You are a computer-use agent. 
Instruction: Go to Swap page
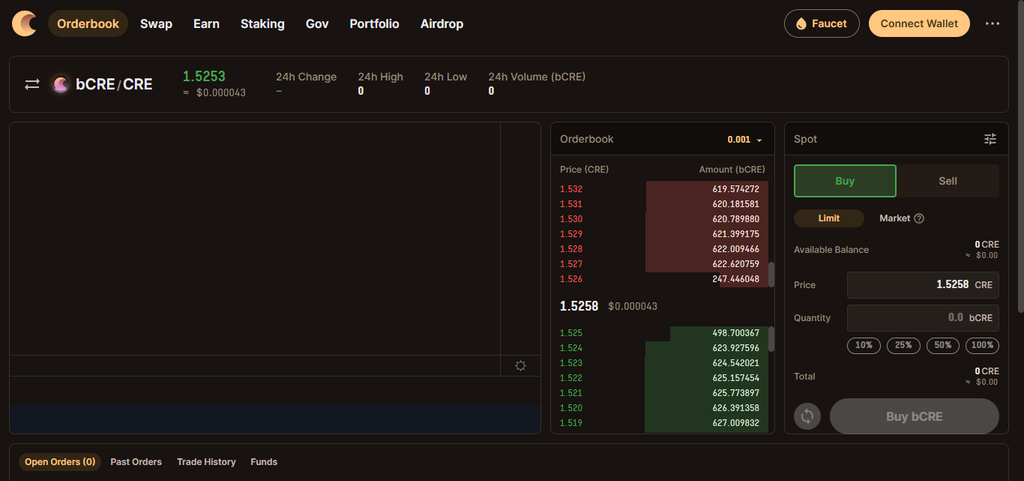[x=156, y=23]
